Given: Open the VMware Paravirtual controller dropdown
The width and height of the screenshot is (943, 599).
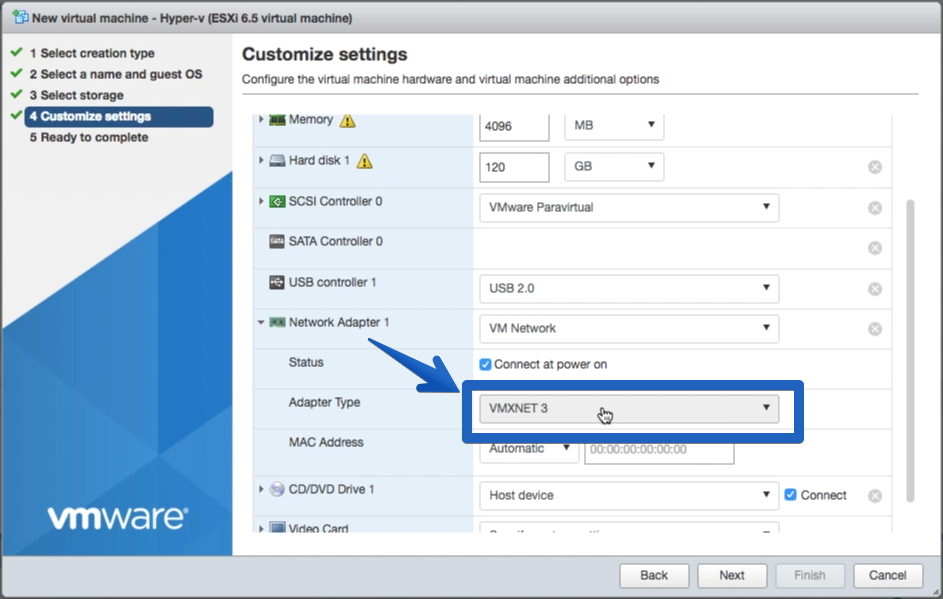Looking at the screenshot, I should pos(629,207).
